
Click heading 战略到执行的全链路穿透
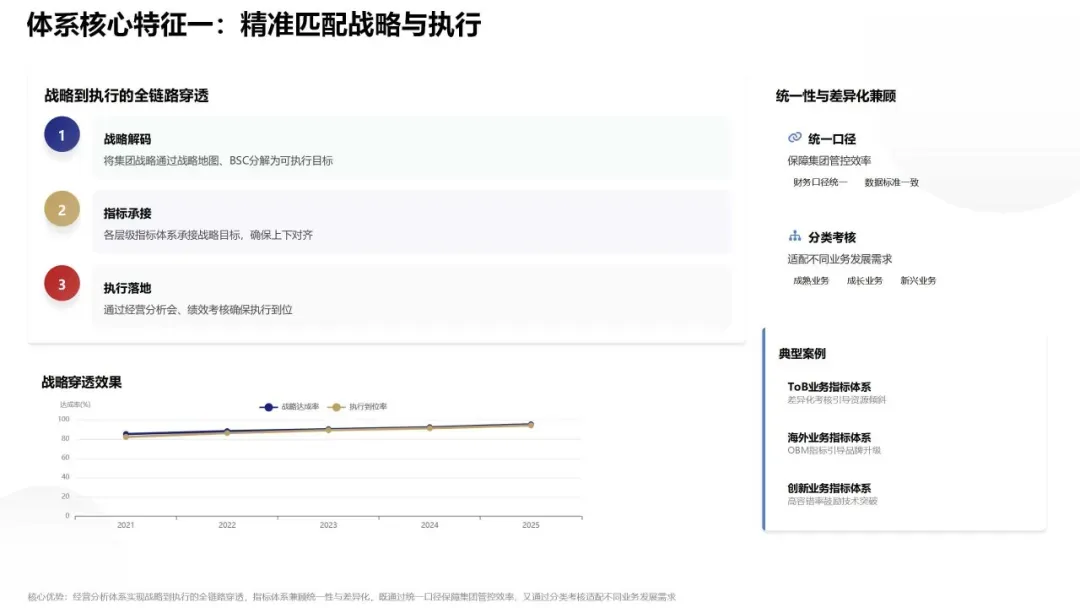coord(126,96)
